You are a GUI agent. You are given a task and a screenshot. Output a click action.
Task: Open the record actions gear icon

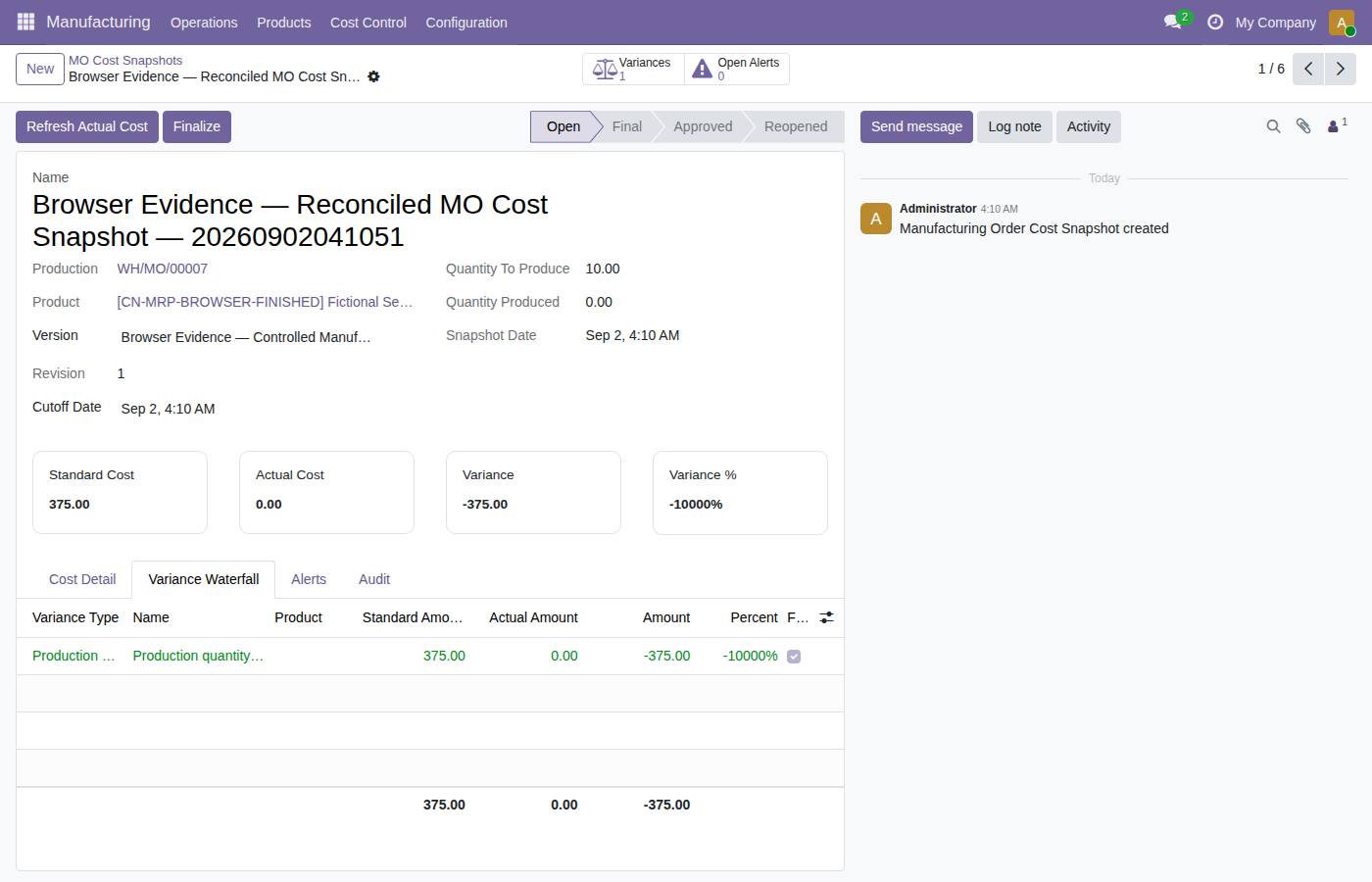click(x=373, y=76)
